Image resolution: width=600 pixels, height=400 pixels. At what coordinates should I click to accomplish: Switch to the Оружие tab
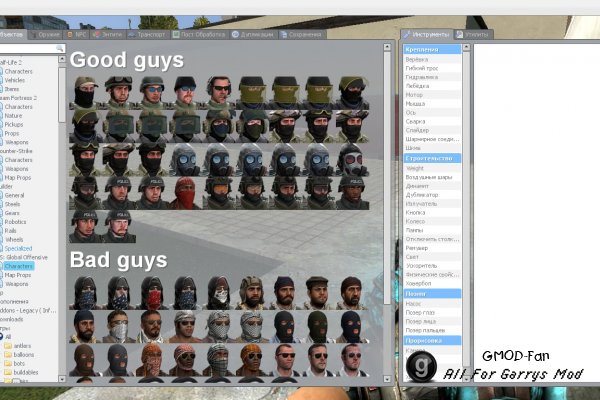(45, 34)
